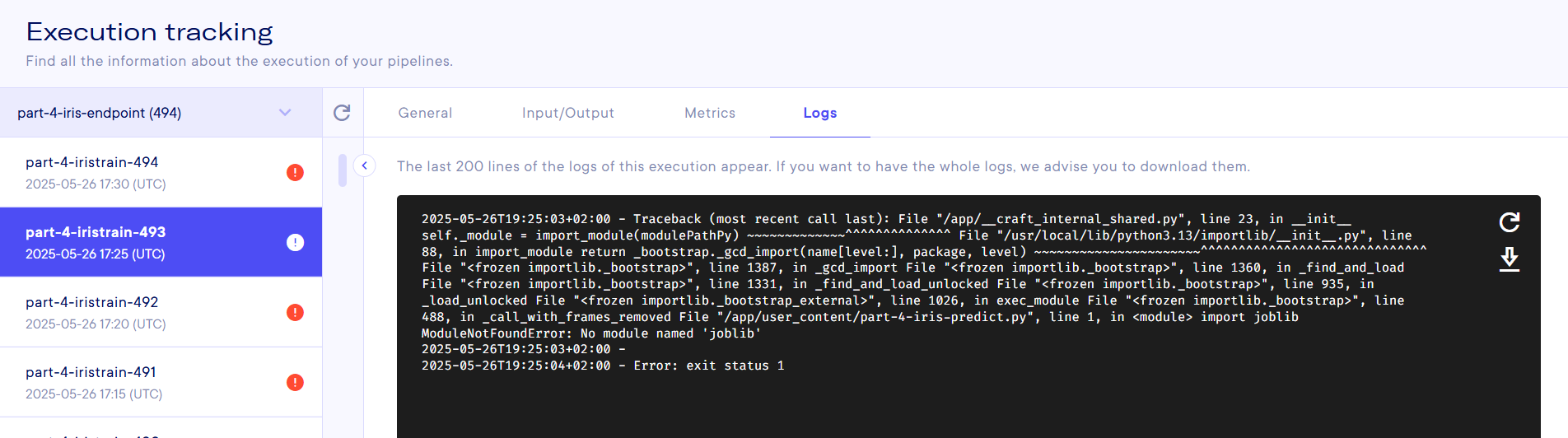Click the Execution tracking page title

(149, 32)
